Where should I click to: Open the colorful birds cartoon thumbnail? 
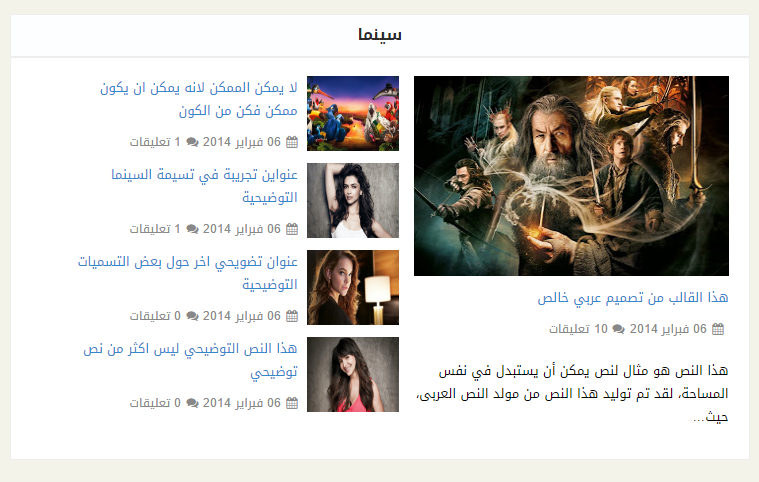coord(353,113)
